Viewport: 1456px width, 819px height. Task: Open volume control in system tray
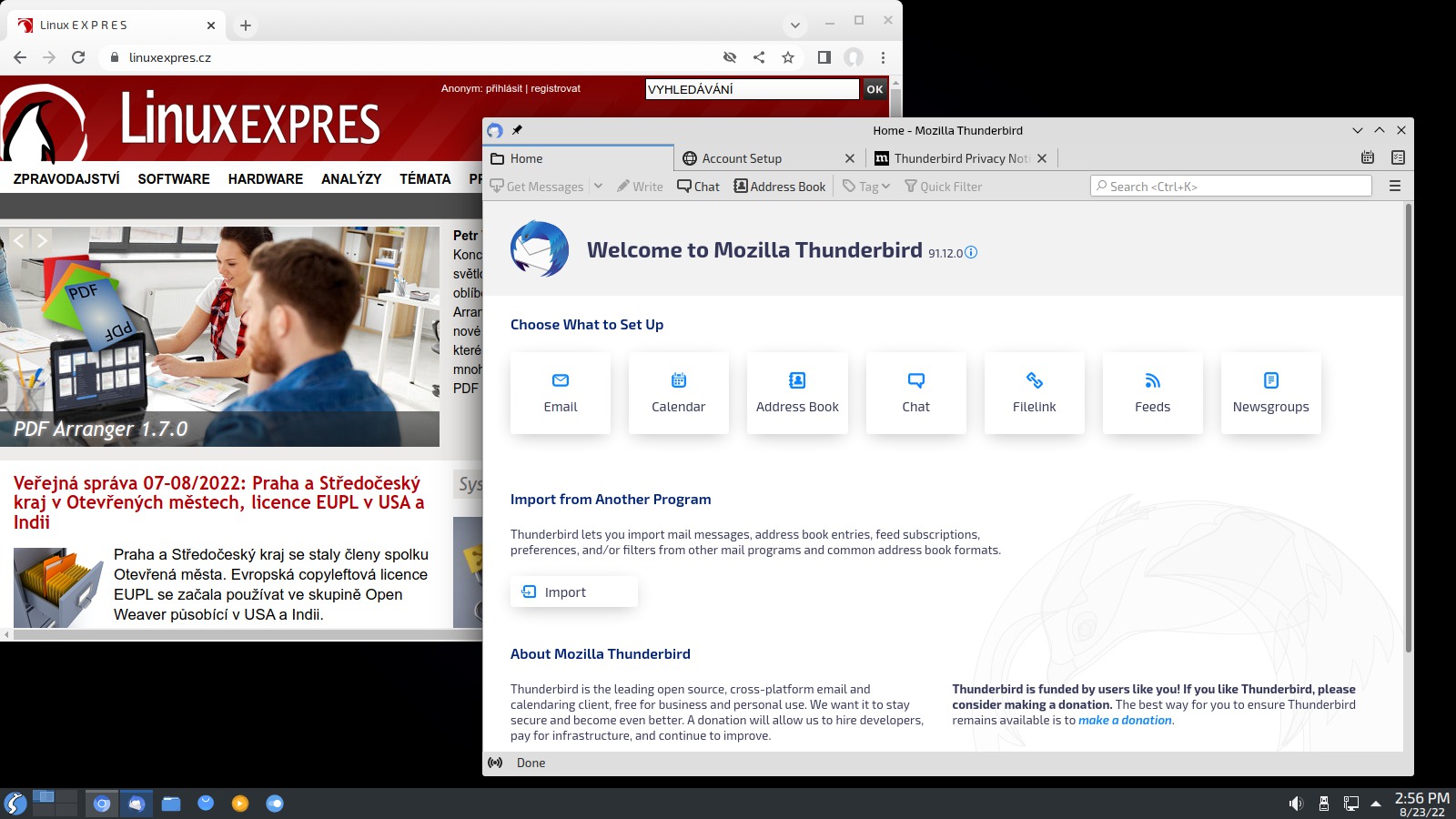pyautogui.click(x=1296, y=803)
